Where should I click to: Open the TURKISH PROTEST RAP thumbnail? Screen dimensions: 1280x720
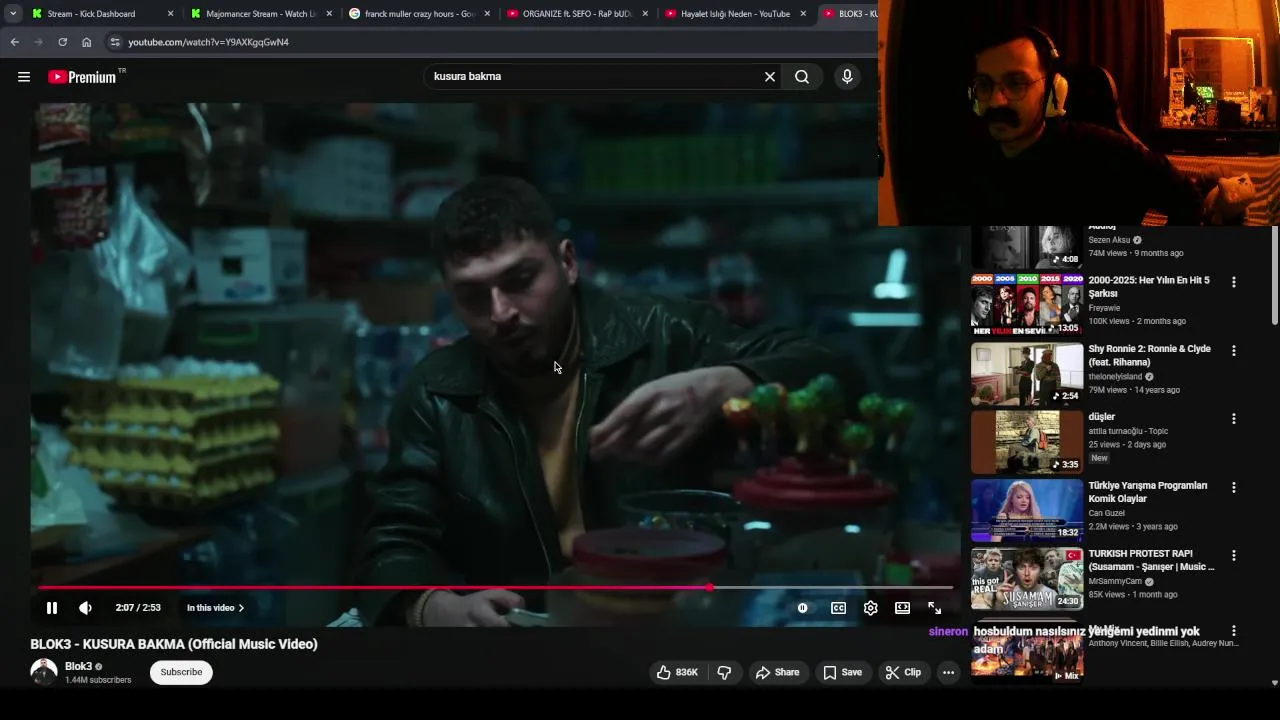1027,577
